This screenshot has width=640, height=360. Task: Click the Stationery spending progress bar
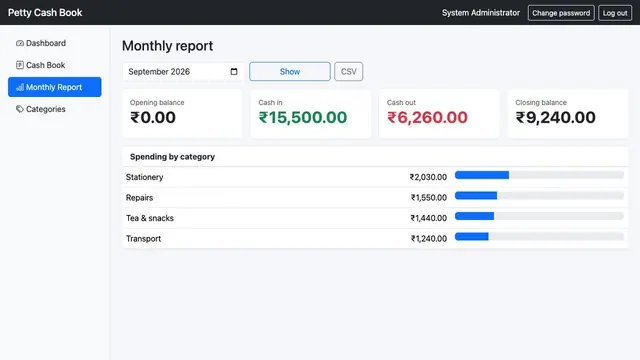(x=539, y=175)
